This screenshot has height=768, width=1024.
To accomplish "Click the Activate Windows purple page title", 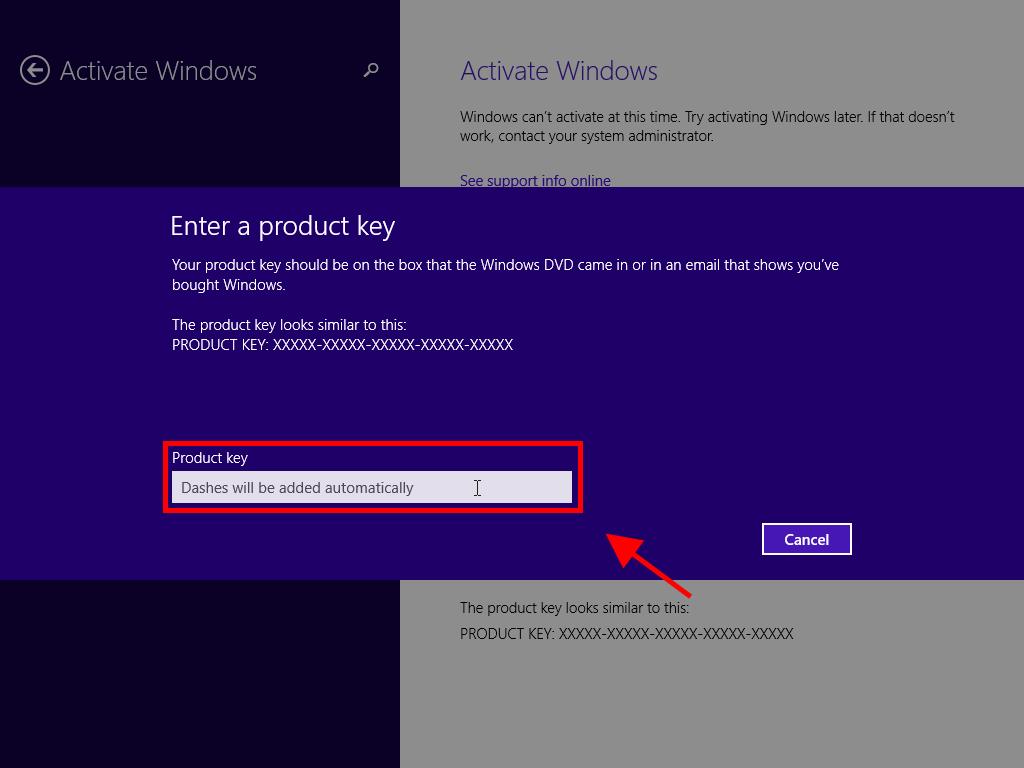I will click(558, 71).
